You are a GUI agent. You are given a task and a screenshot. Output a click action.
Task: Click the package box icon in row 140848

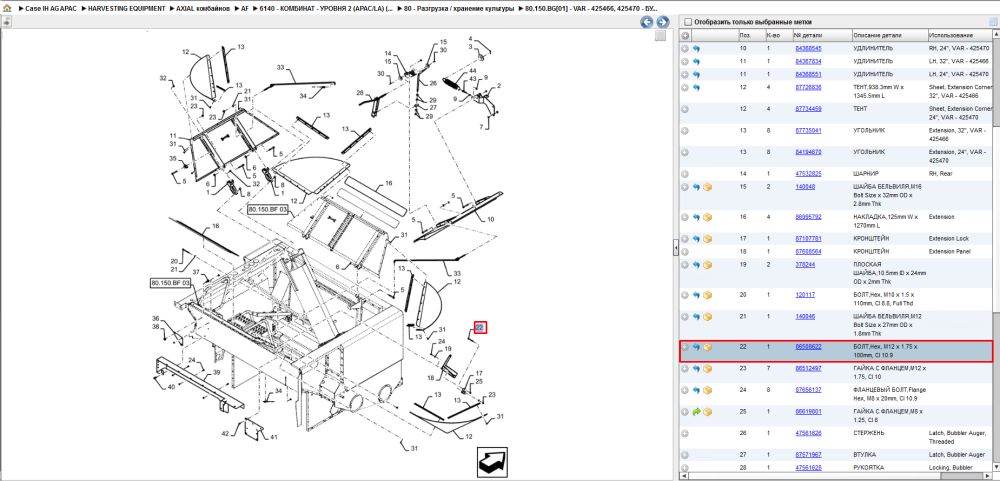coord(707,188)
